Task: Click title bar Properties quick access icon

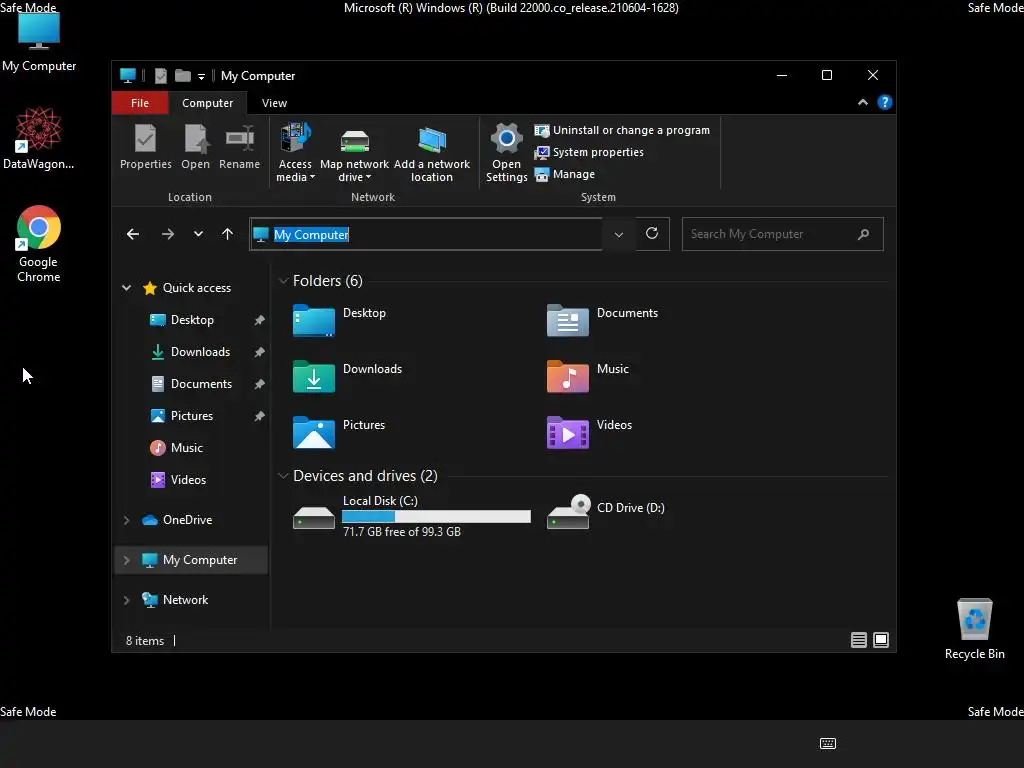Action: (161, 76)
